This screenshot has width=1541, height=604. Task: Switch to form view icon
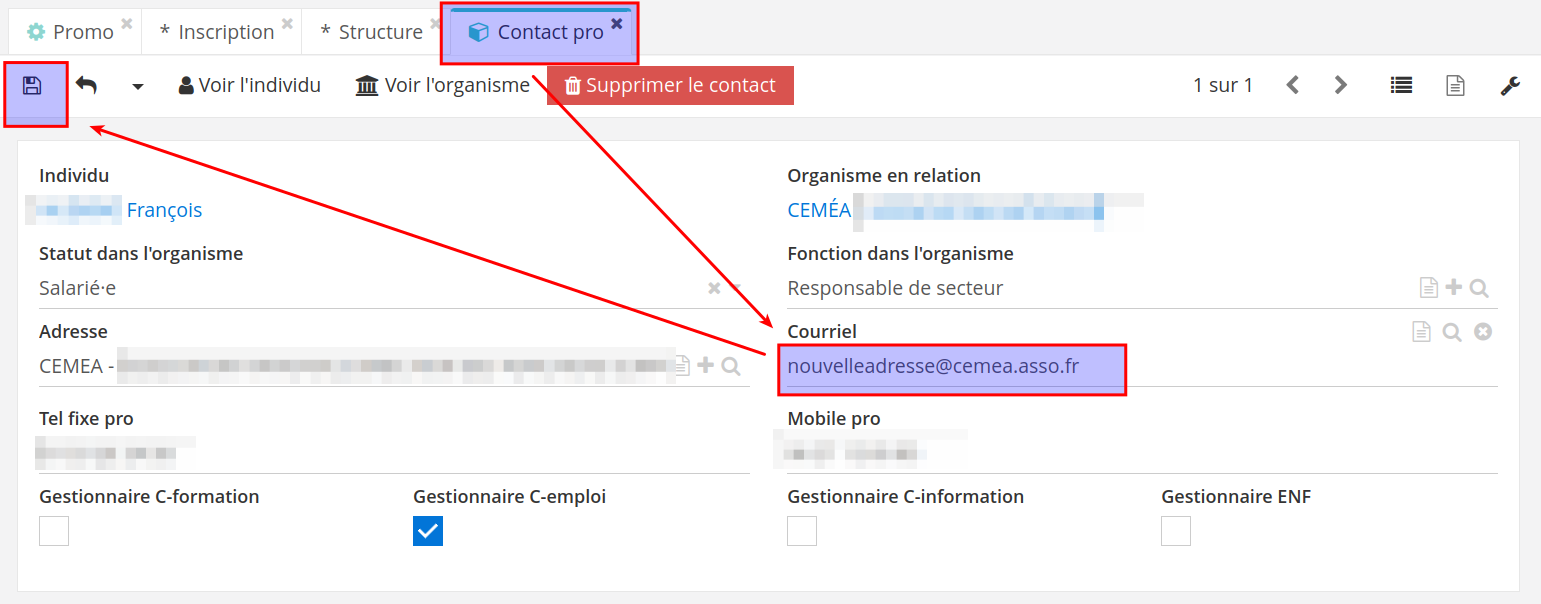(1455, 86)
